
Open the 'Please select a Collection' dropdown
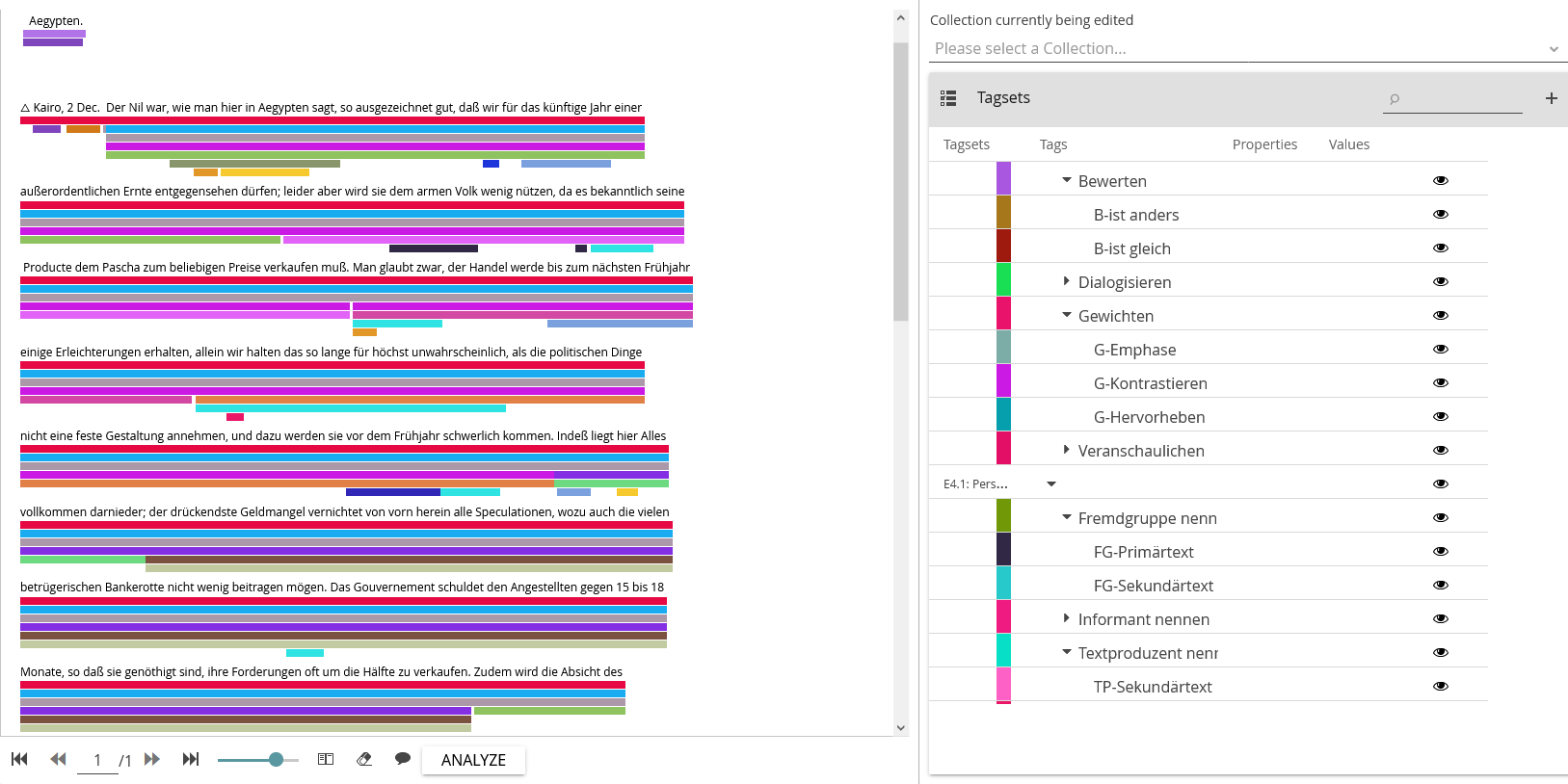pyautogui.click(x=1247, y=48)
